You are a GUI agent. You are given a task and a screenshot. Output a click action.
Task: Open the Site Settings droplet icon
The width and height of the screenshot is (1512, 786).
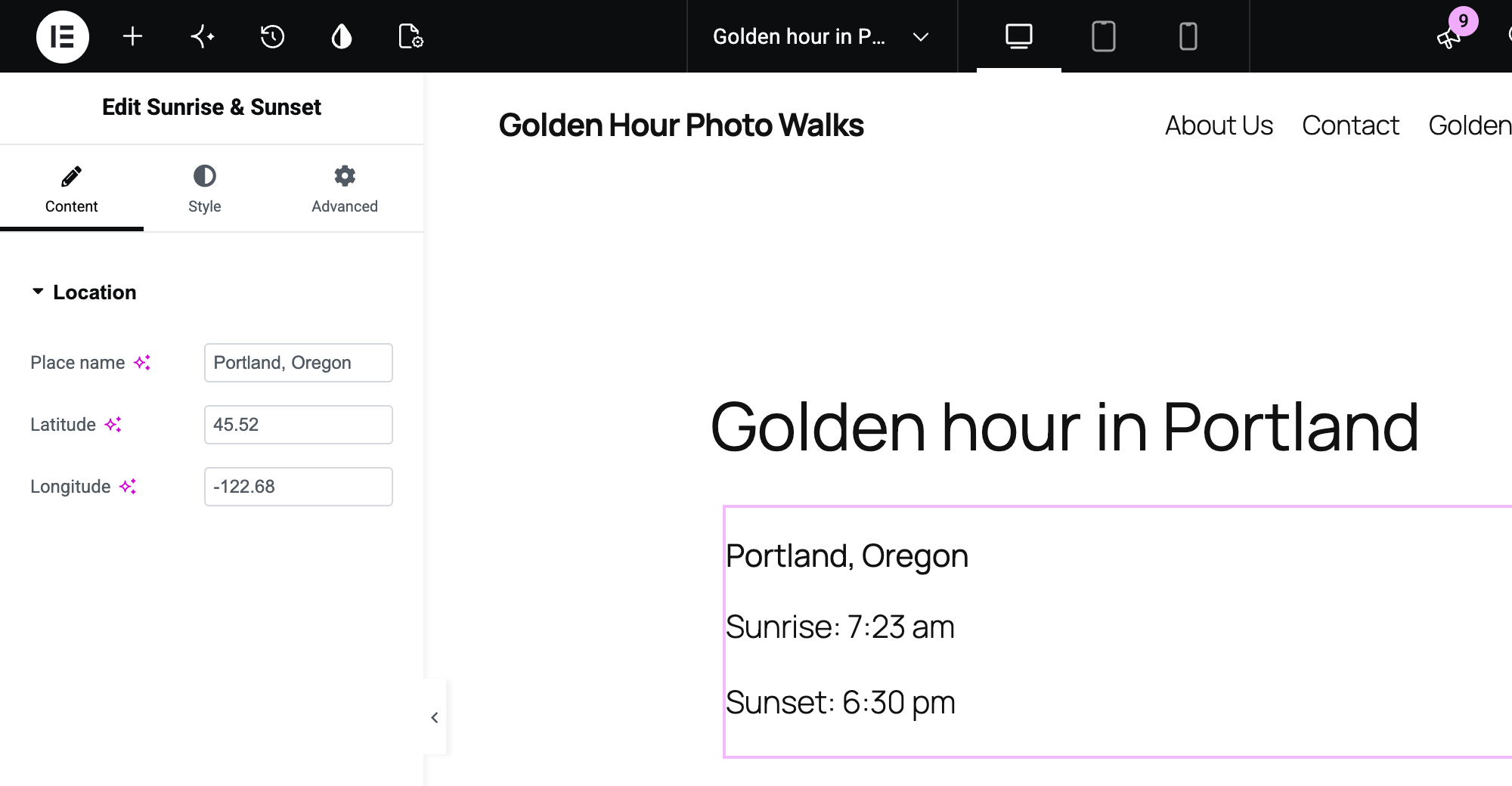[342, 36]
